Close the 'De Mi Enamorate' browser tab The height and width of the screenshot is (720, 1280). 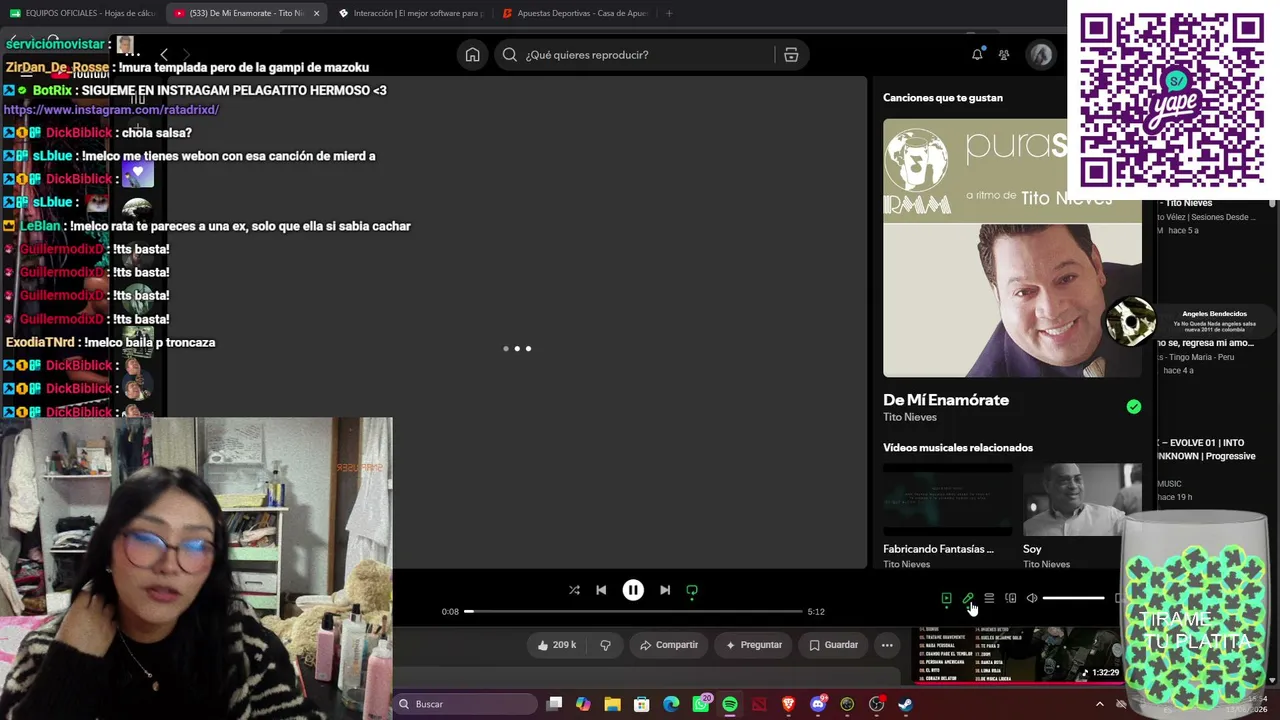click(x=316, y=13)
